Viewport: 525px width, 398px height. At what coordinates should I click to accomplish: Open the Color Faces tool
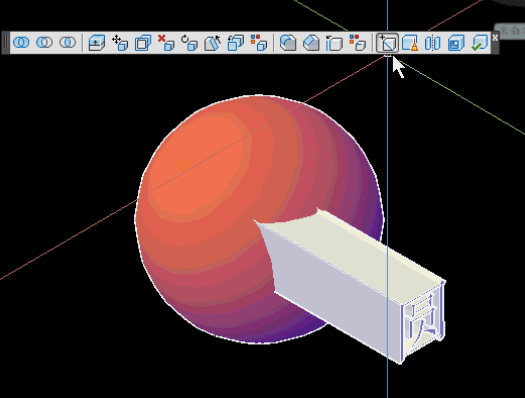[258, 43]
